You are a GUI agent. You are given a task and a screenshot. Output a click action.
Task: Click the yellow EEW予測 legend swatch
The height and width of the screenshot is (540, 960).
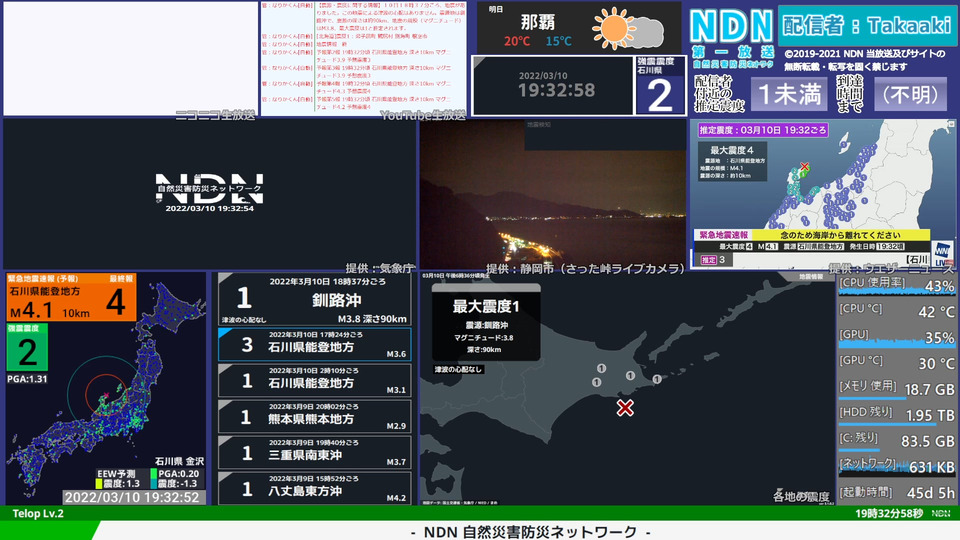coord(99,484)
